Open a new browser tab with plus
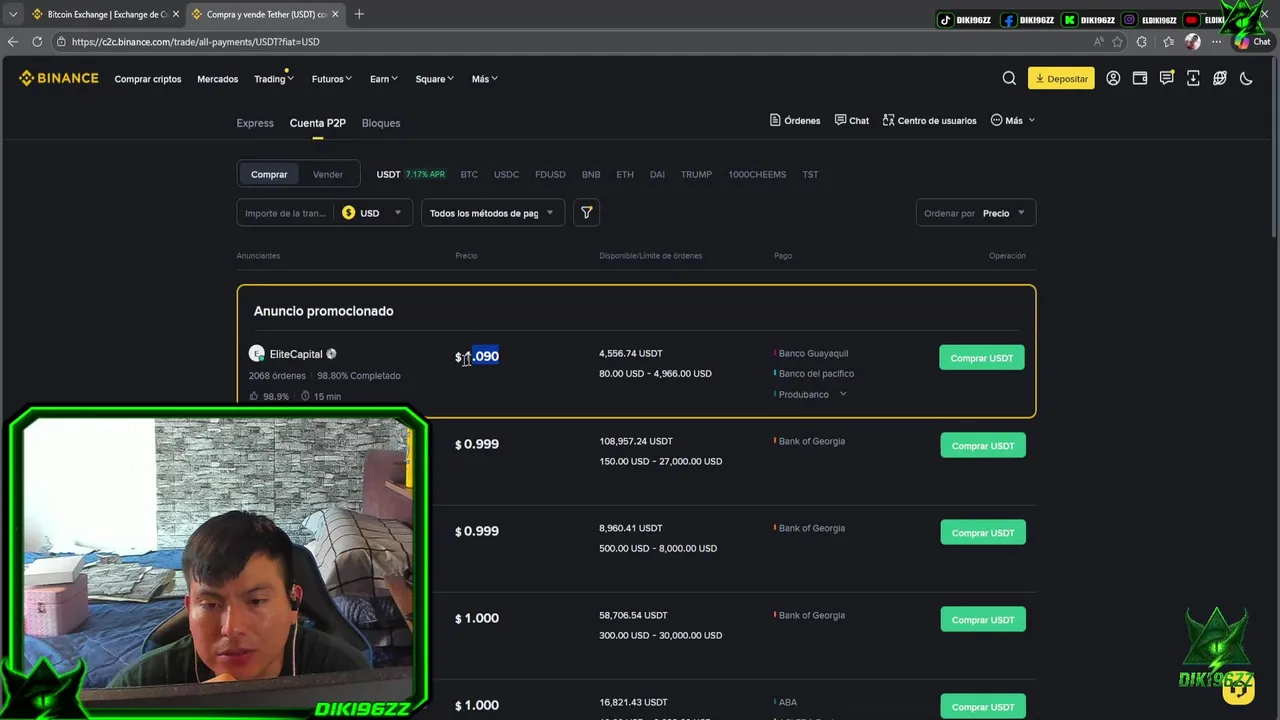The image size is (1280, 720). click(x=359, y=14)
